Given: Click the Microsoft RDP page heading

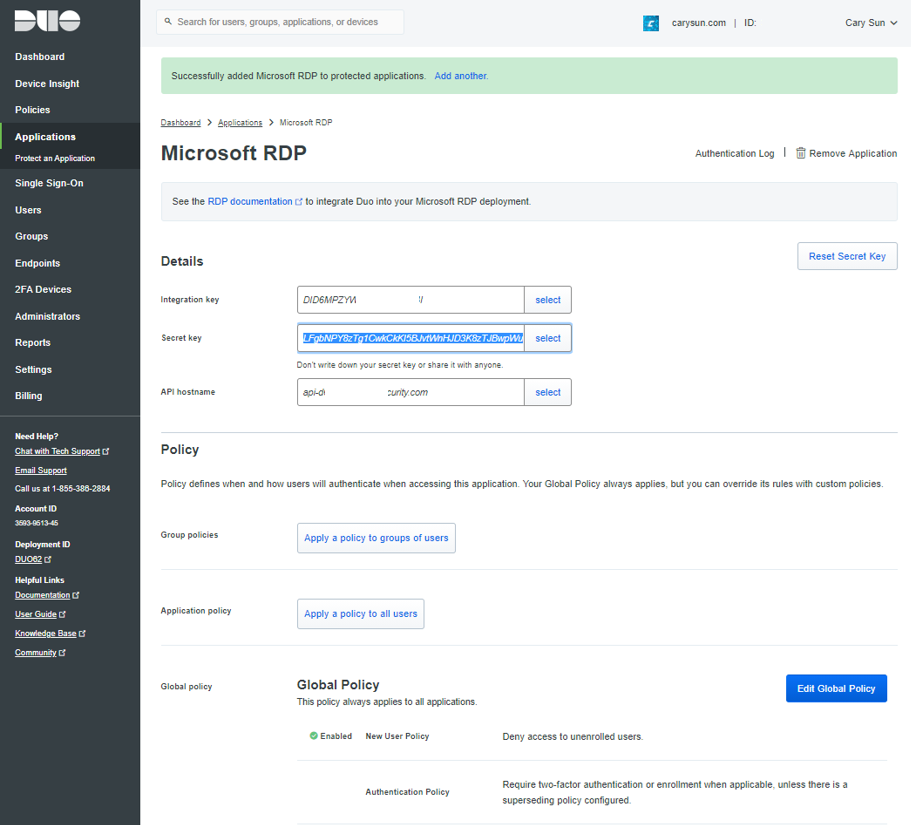Looking at the screenshot, I should pyautogui.click(x=234, y=153).
